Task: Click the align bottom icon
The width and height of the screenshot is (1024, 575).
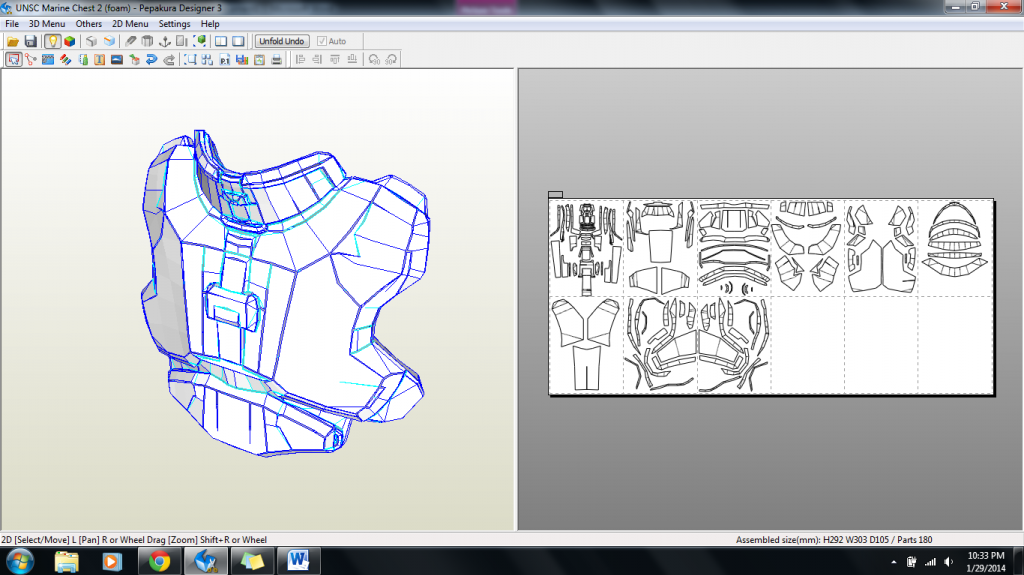Action: point(352,59)
